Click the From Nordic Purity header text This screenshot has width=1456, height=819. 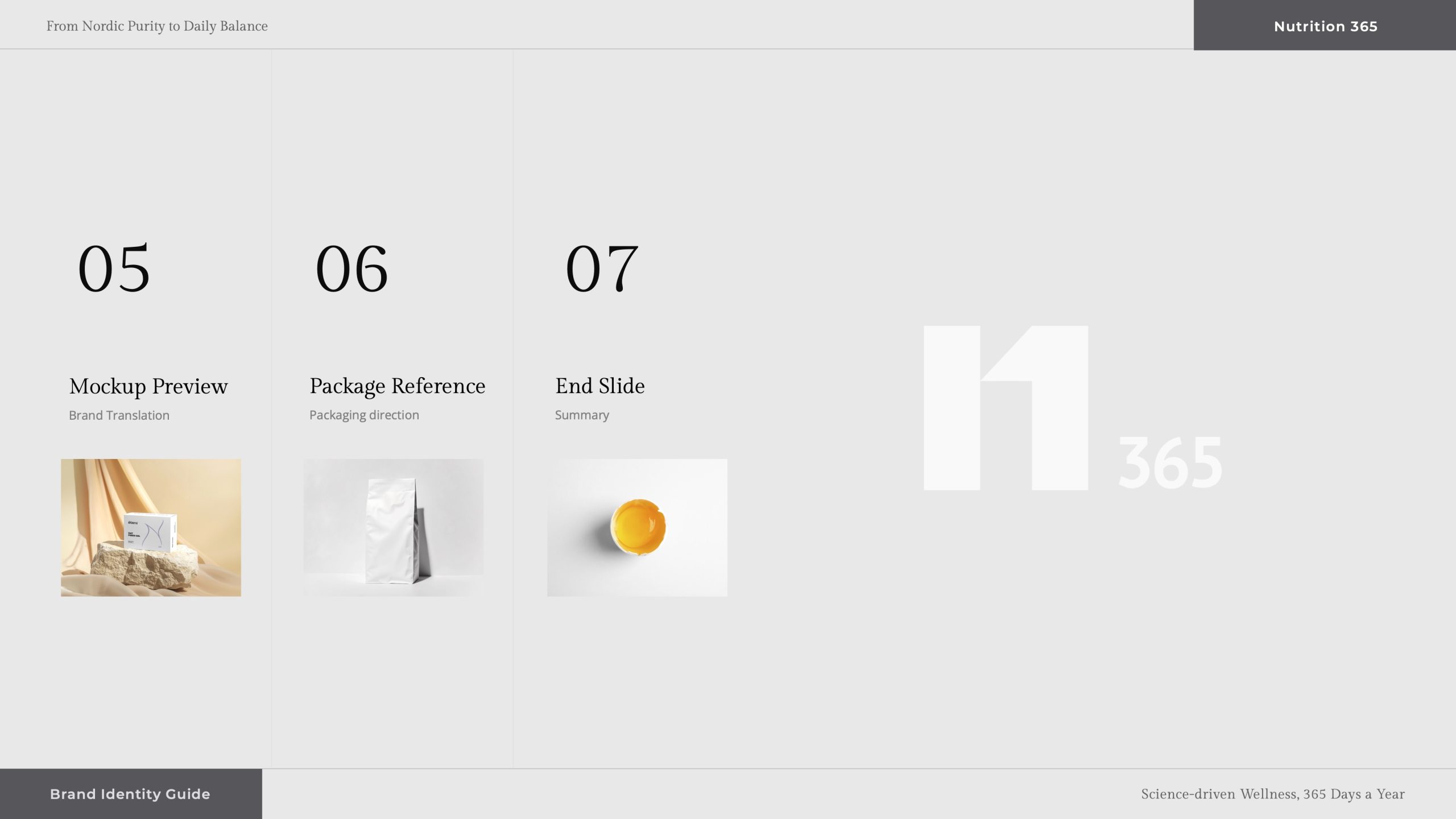157,26
